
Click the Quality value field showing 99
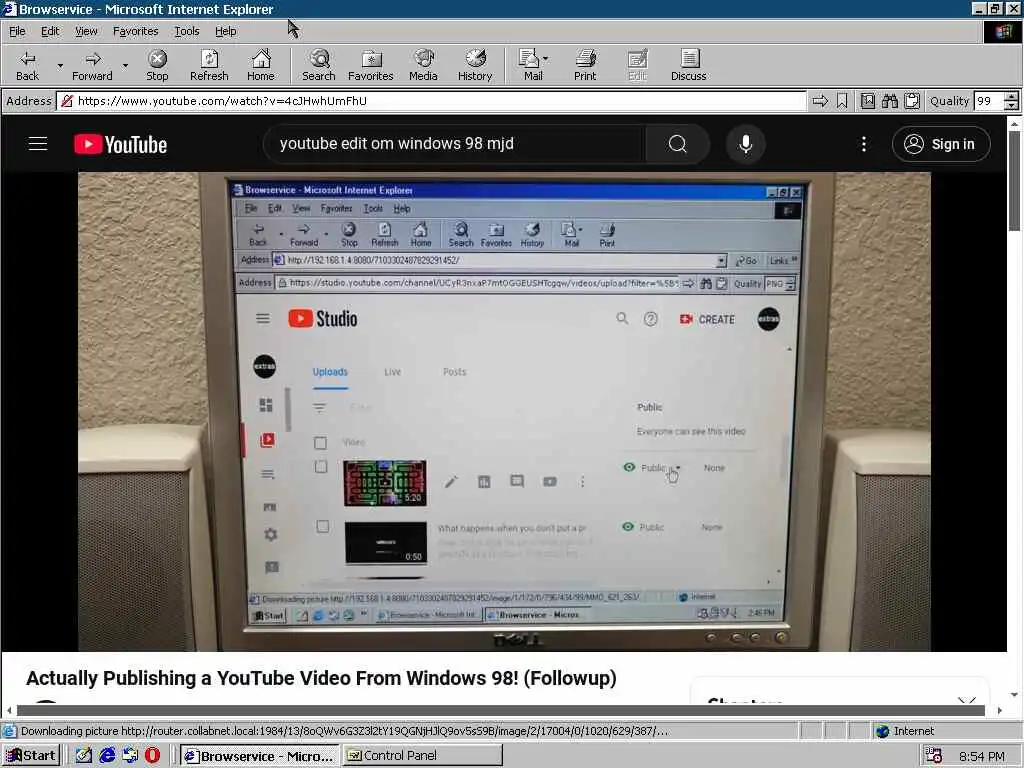989,101
